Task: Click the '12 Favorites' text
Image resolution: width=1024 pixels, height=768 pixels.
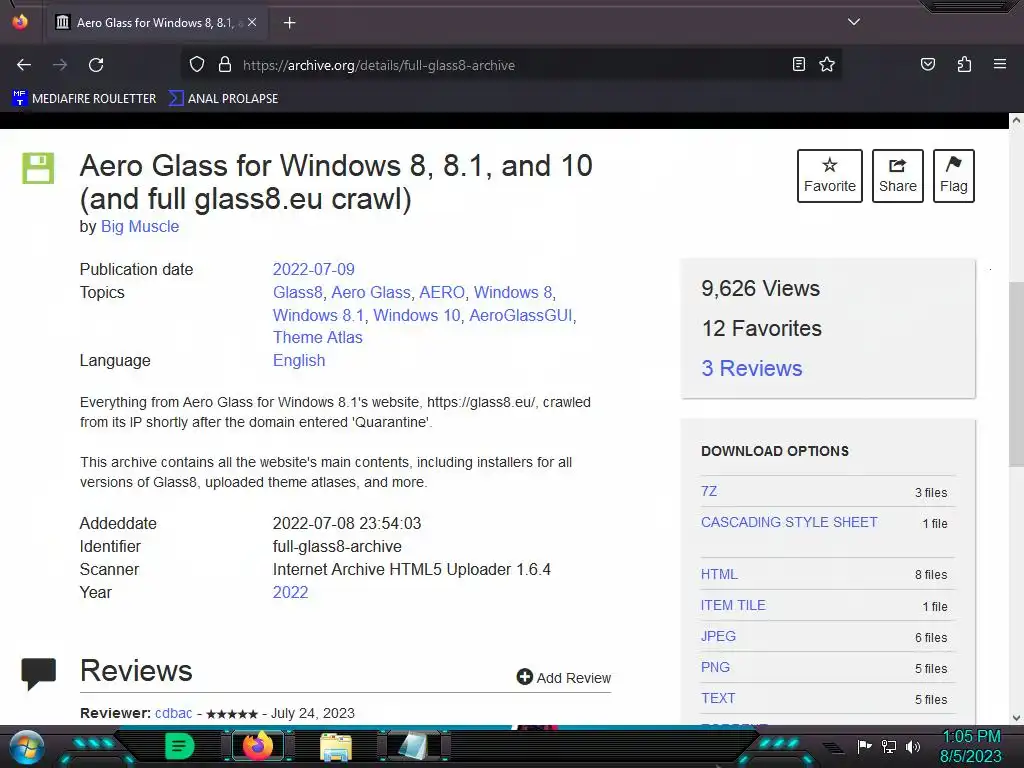Action: (x=761, y=328)
